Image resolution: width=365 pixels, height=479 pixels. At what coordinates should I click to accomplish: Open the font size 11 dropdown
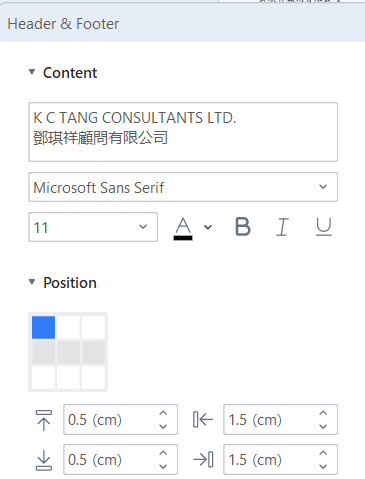93,227
